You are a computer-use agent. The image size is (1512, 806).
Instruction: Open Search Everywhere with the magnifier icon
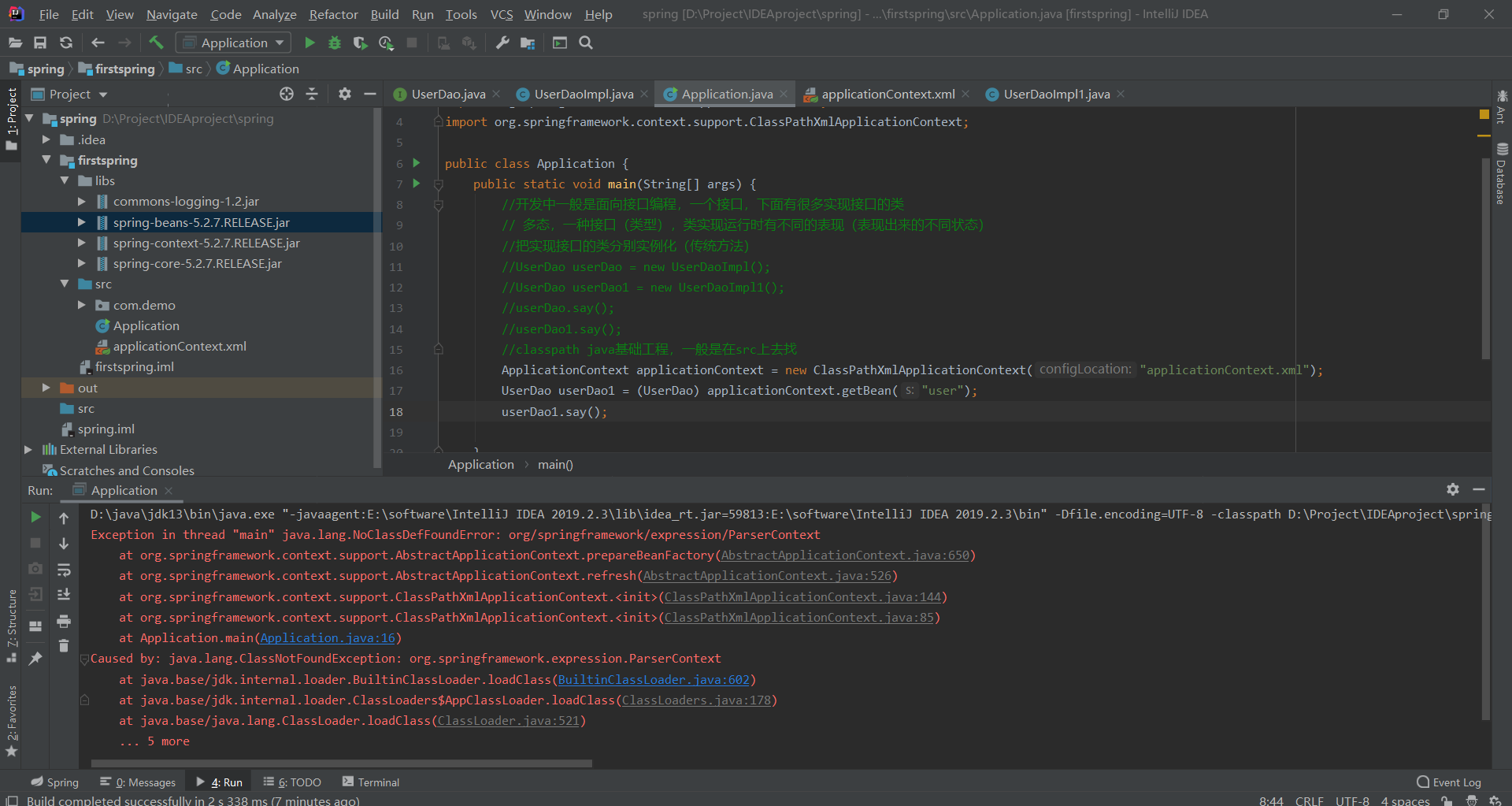point(586,43)
